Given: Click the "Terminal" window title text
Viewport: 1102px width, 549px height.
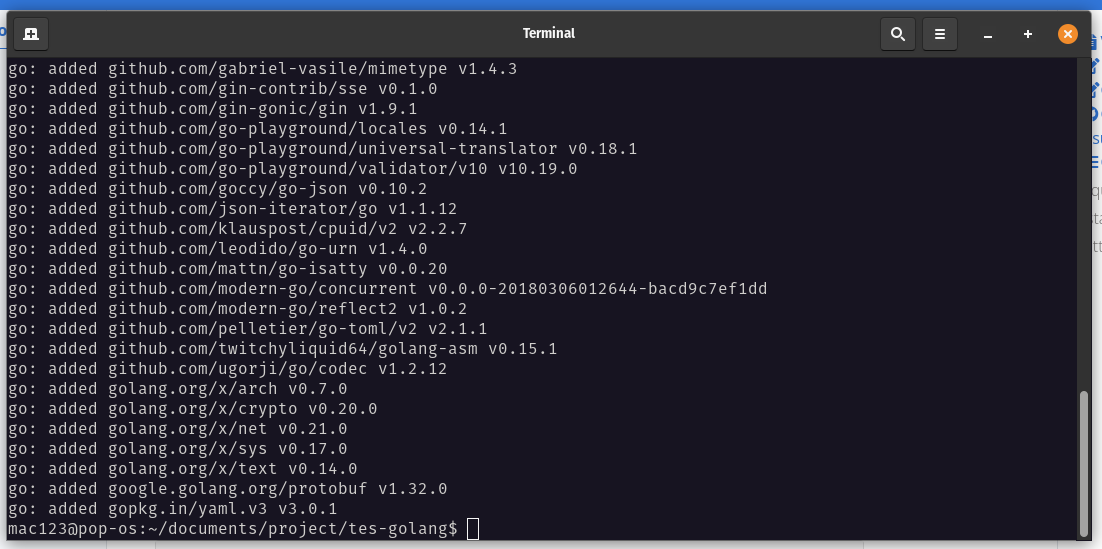Looking at the screenshot, I should pyautogui.click(x=549, y=33).
